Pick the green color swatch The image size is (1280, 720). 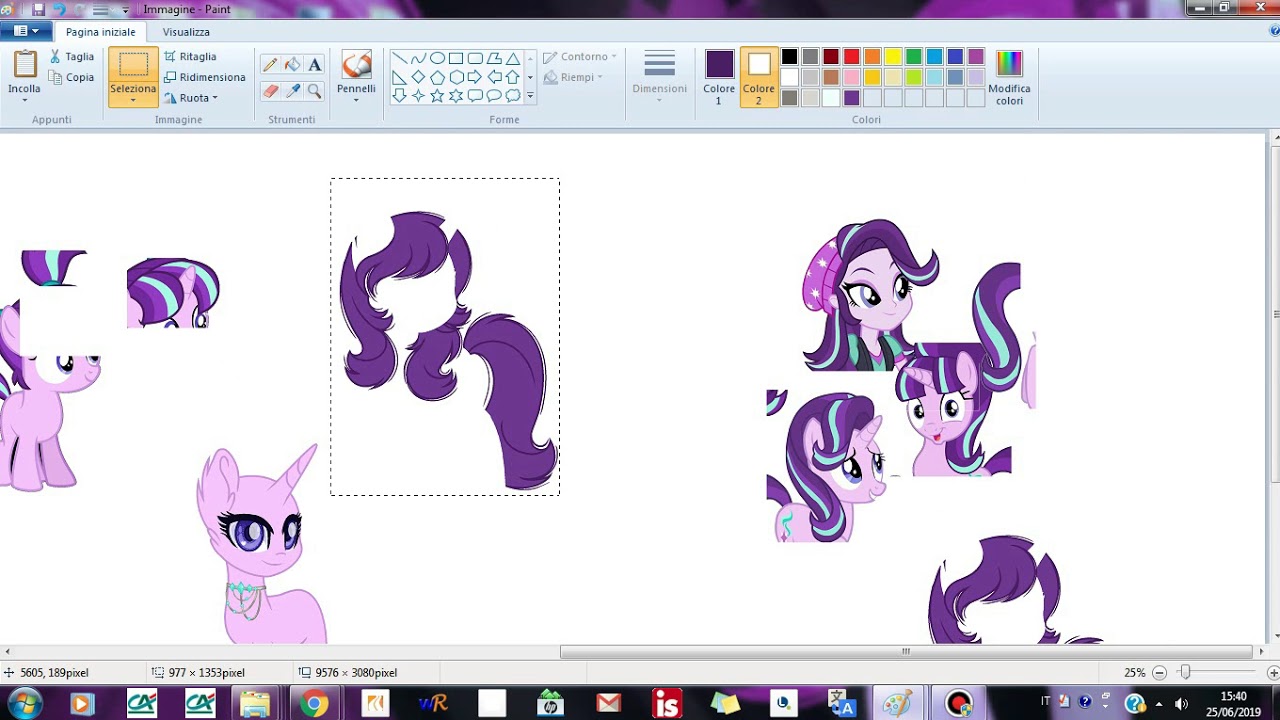point(914,57)
